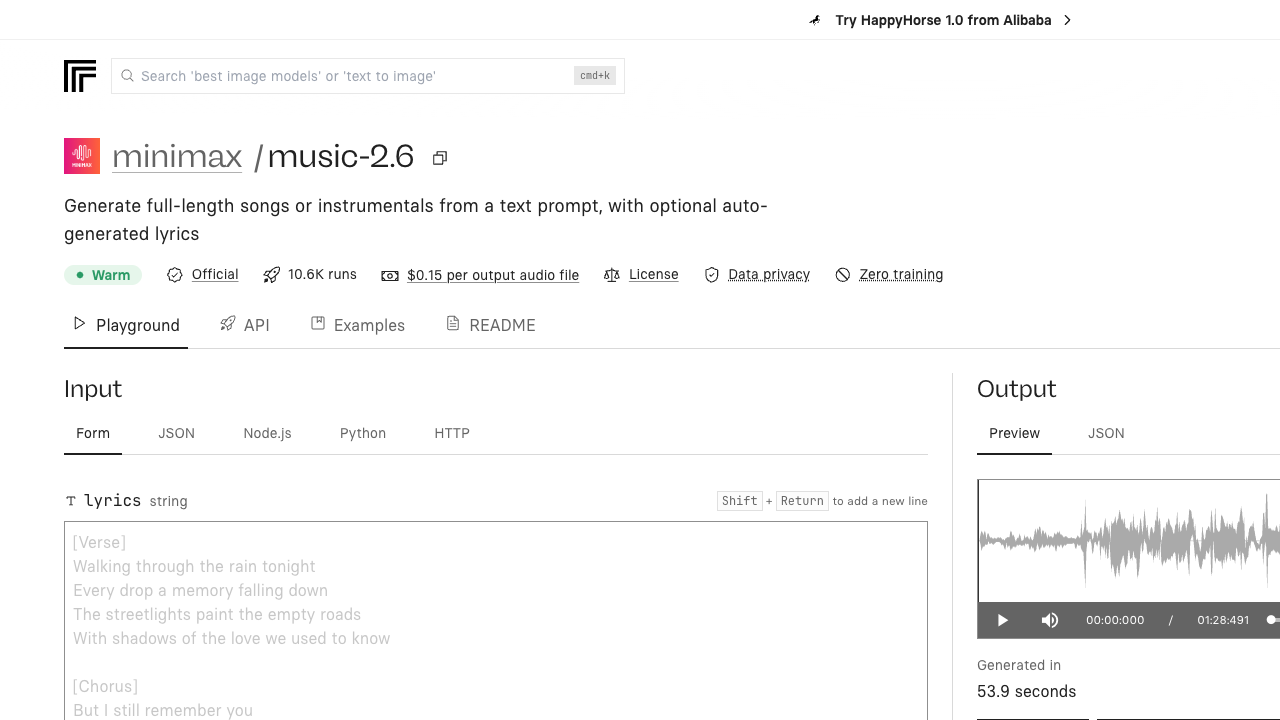Click the banner chevron arrow
The height and width of the screenshot is (720, 1280).
1067,20
